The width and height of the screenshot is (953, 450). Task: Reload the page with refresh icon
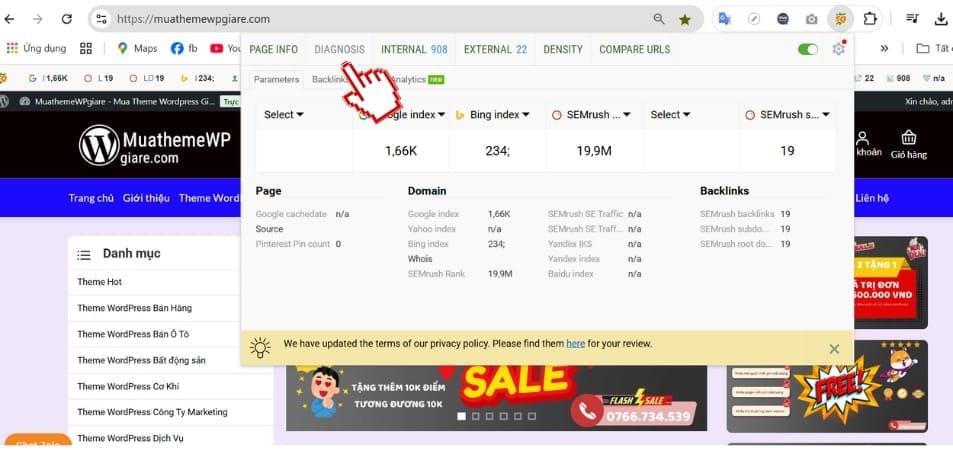pyautogui.click(x=67, y=19)
